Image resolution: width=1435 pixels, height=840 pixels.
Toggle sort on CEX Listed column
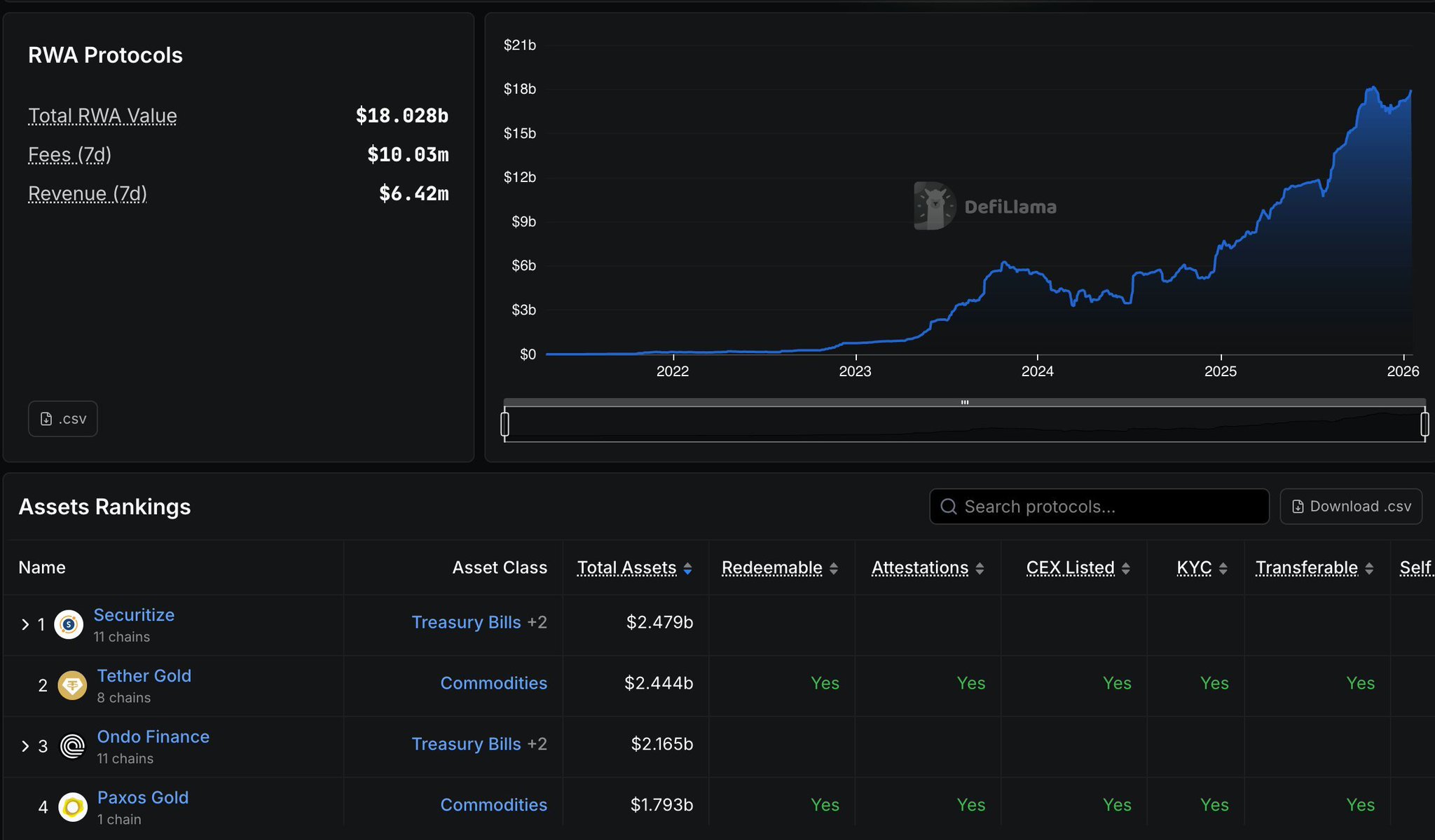point(1125,568)
